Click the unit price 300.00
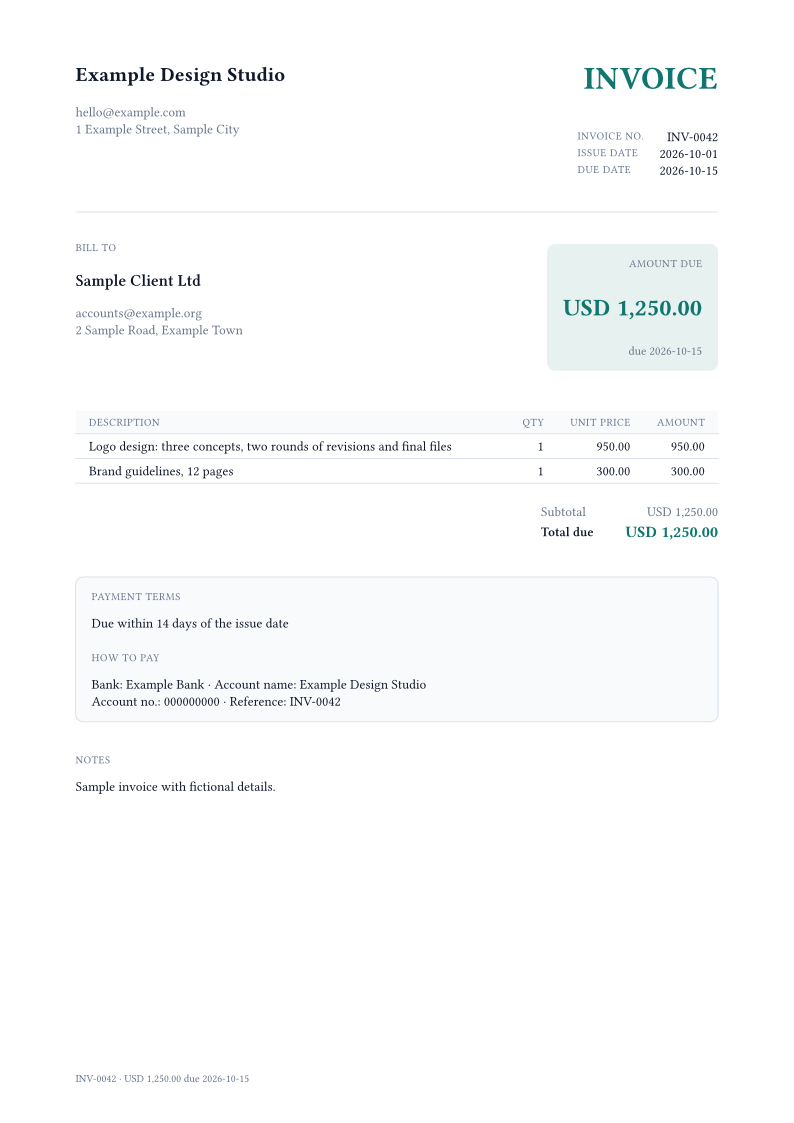 point(613,472)
